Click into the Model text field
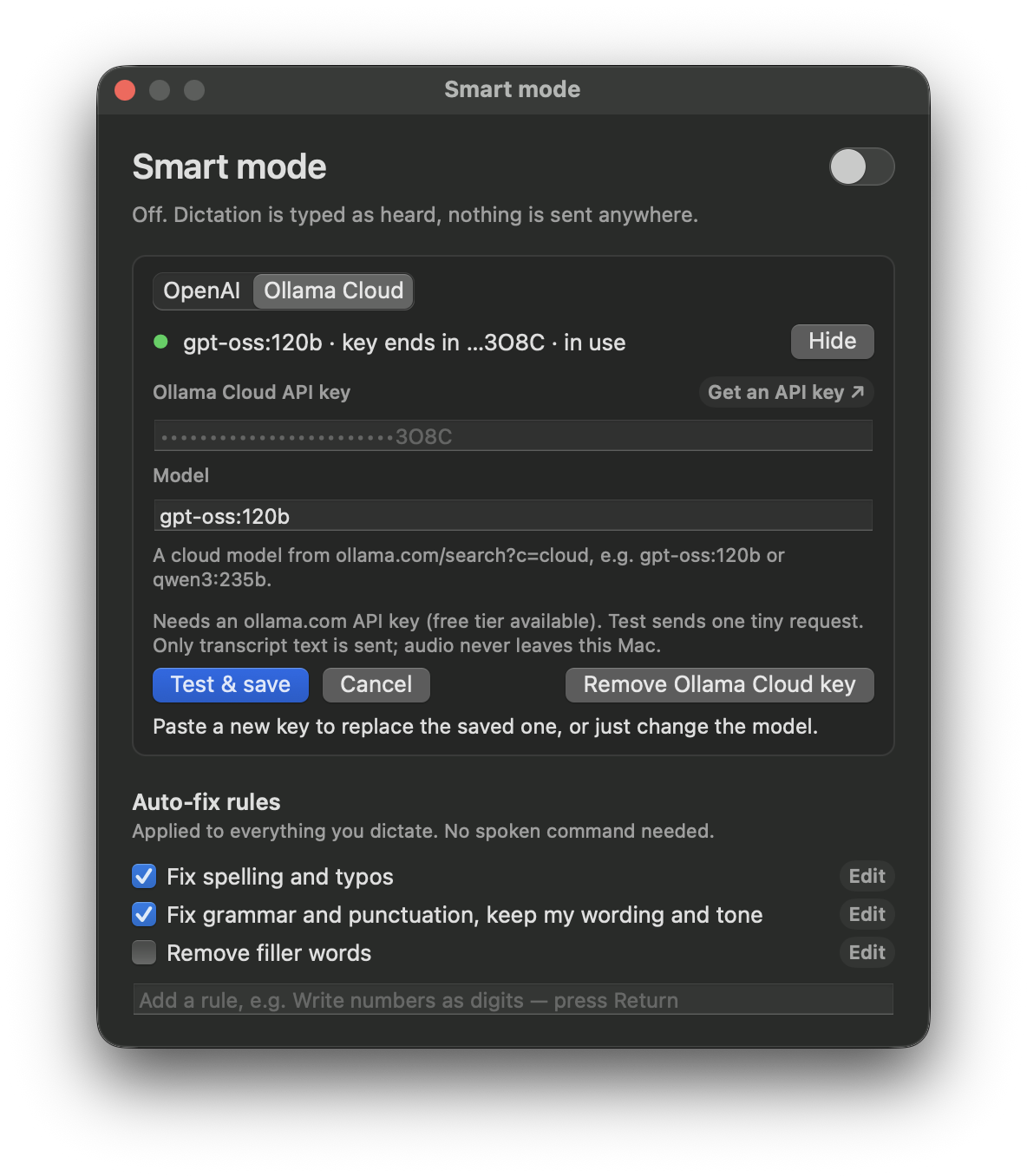The height and width of the screenshot is (1176, 1027). 513,515
